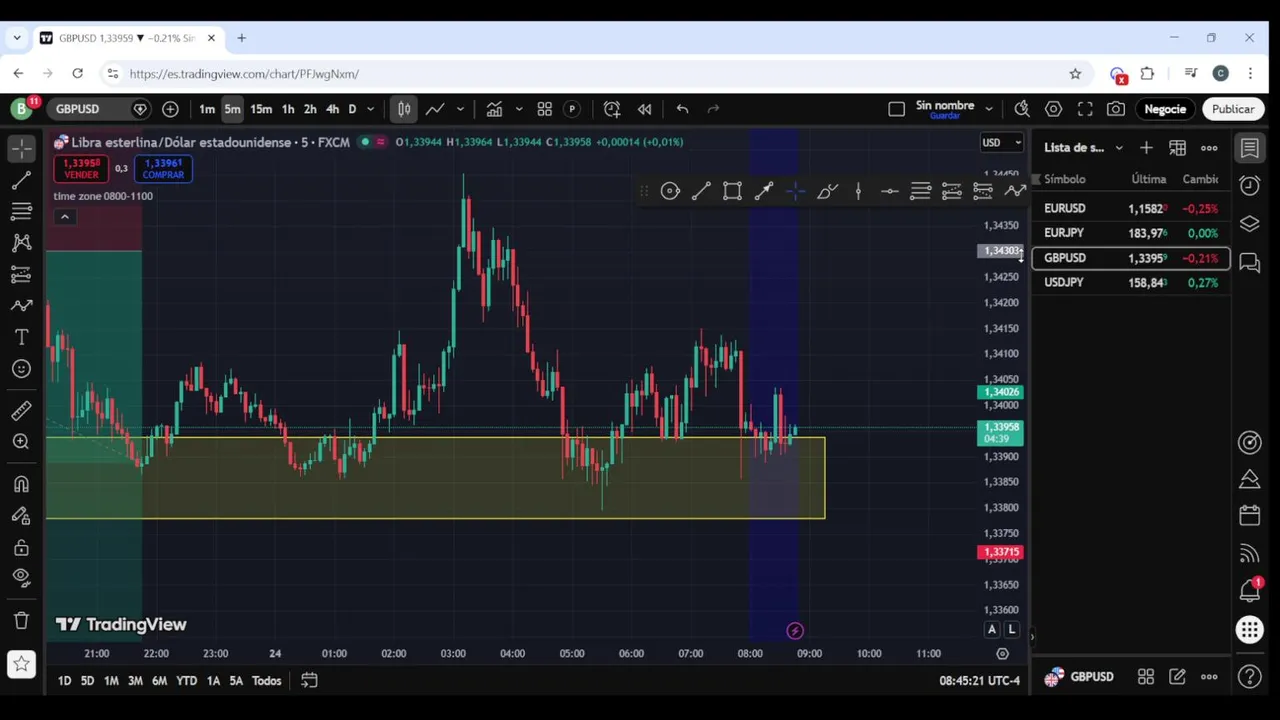
Task: Open indicator templates grid icon
Action: [x=545, y=109]
